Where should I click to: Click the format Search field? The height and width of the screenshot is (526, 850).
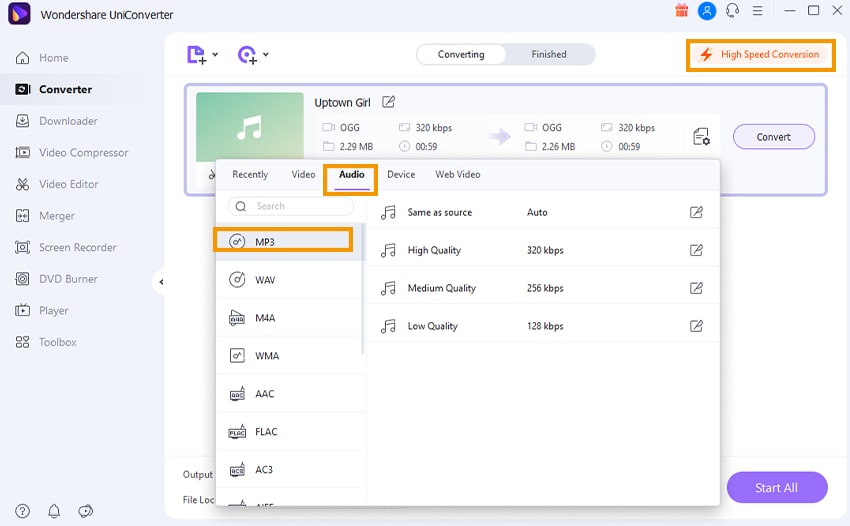291,206
